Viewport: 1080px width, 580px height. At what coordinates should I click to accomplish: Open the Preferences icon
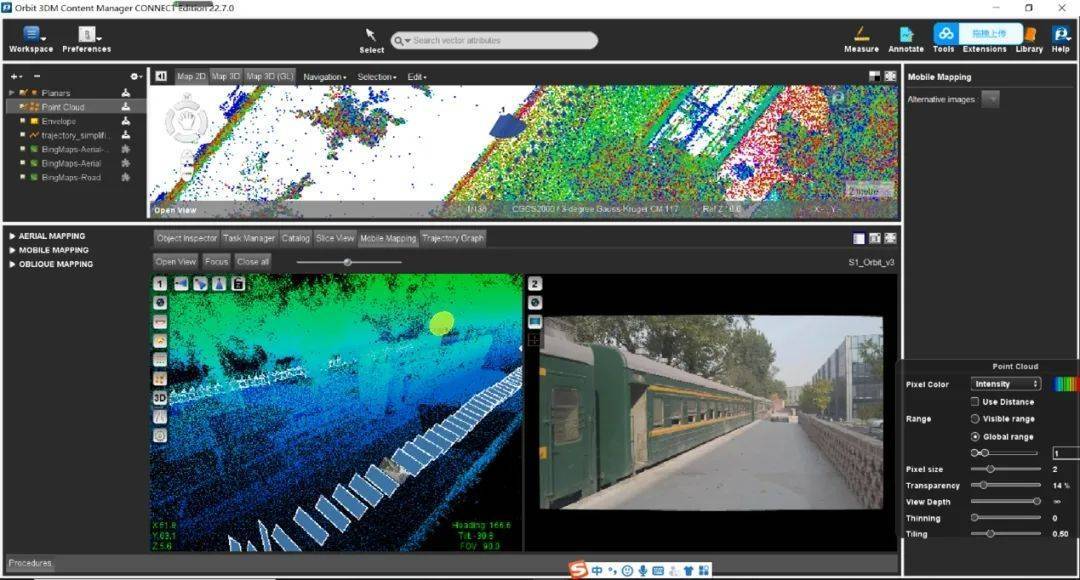87,34
